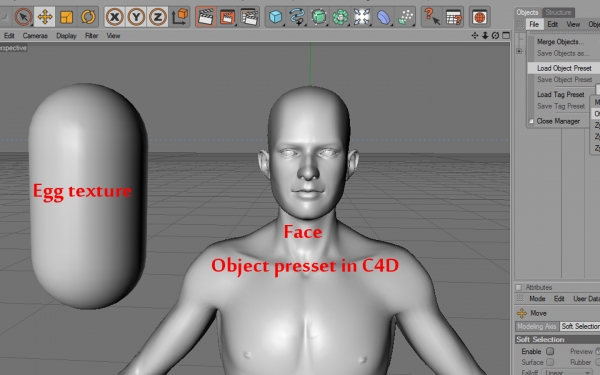Screen dimensions: 600x375
Task: Open viewport Filter menu
Action: (91, 36)
